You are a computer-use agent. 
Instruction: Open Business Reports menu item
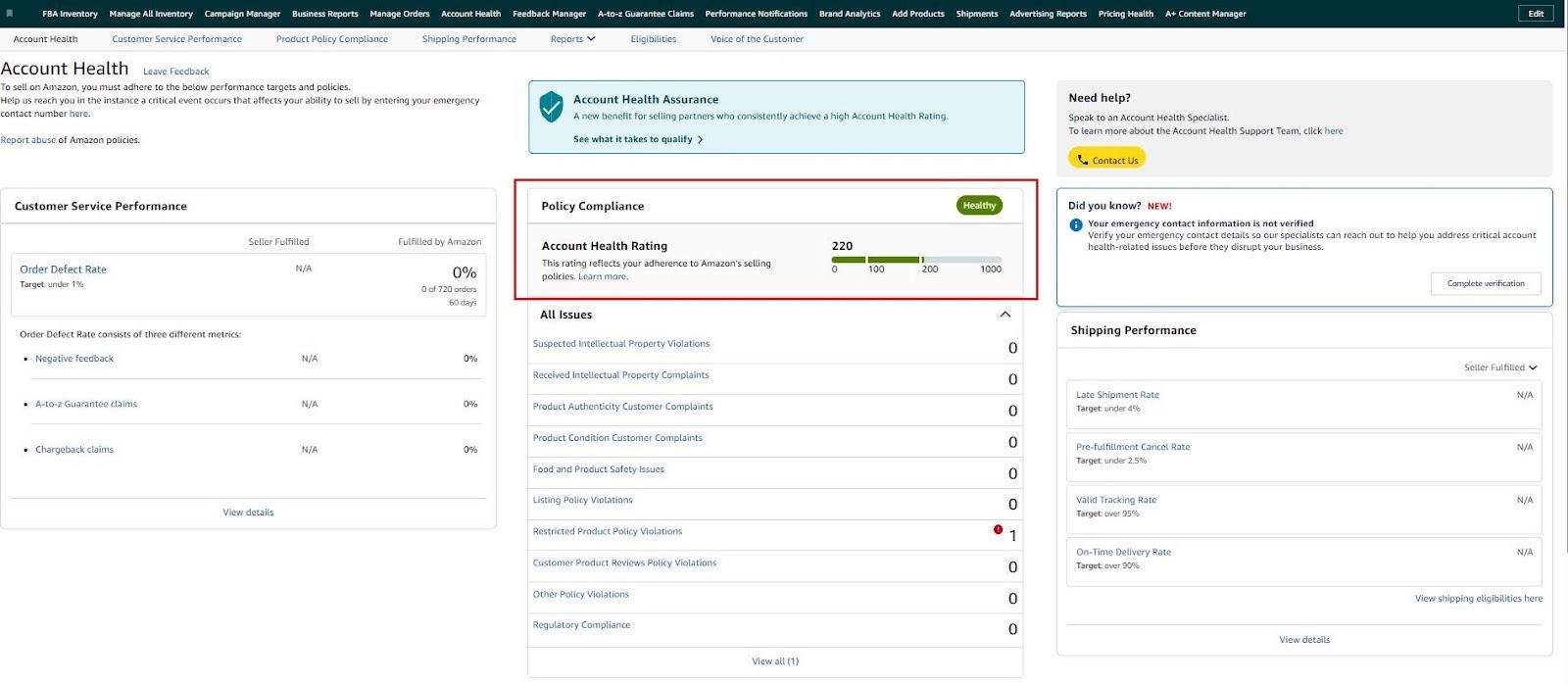[x=324, y=14]
